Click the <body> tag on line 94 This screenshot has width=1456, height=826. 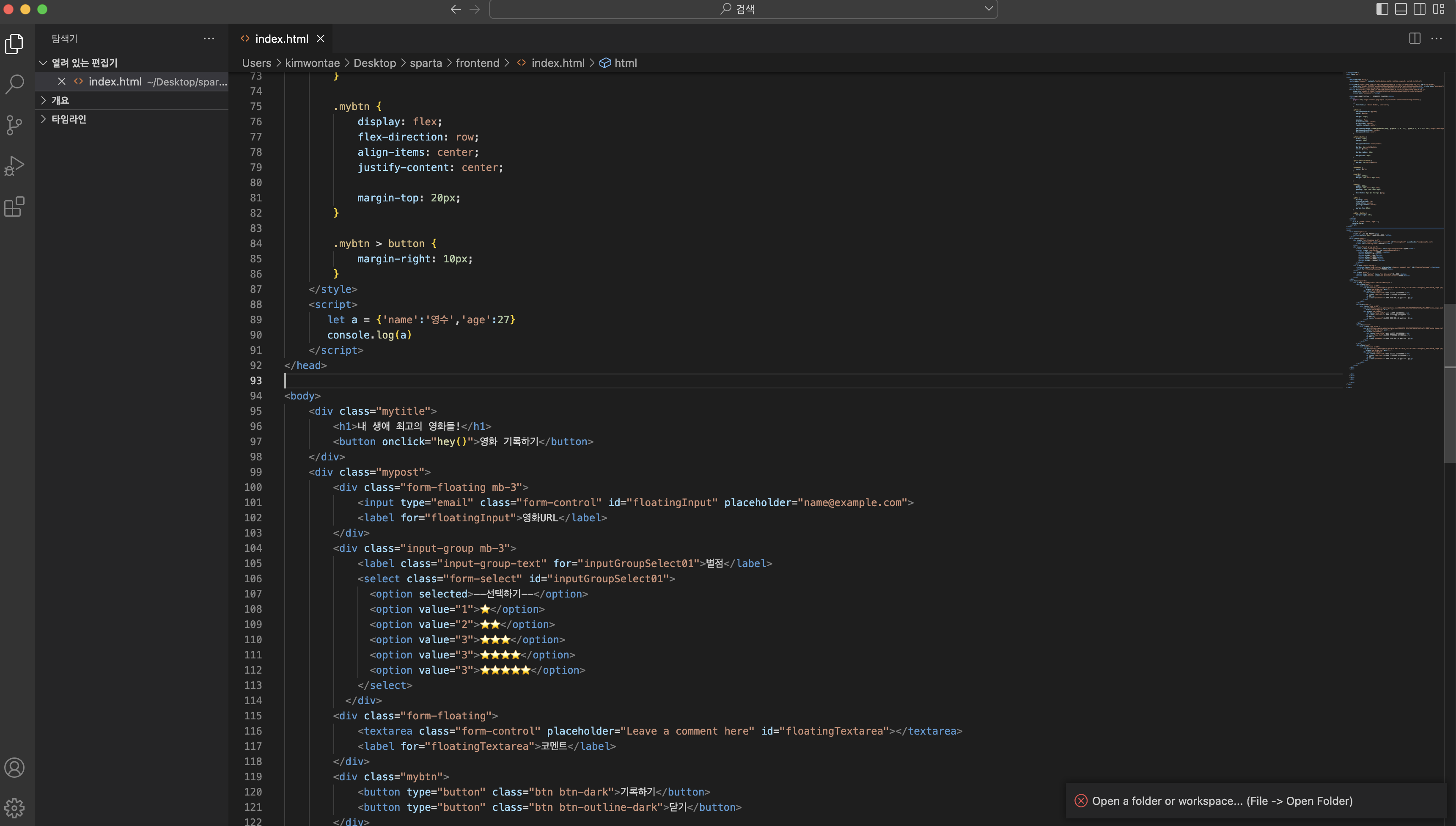(x=302, y=396)
